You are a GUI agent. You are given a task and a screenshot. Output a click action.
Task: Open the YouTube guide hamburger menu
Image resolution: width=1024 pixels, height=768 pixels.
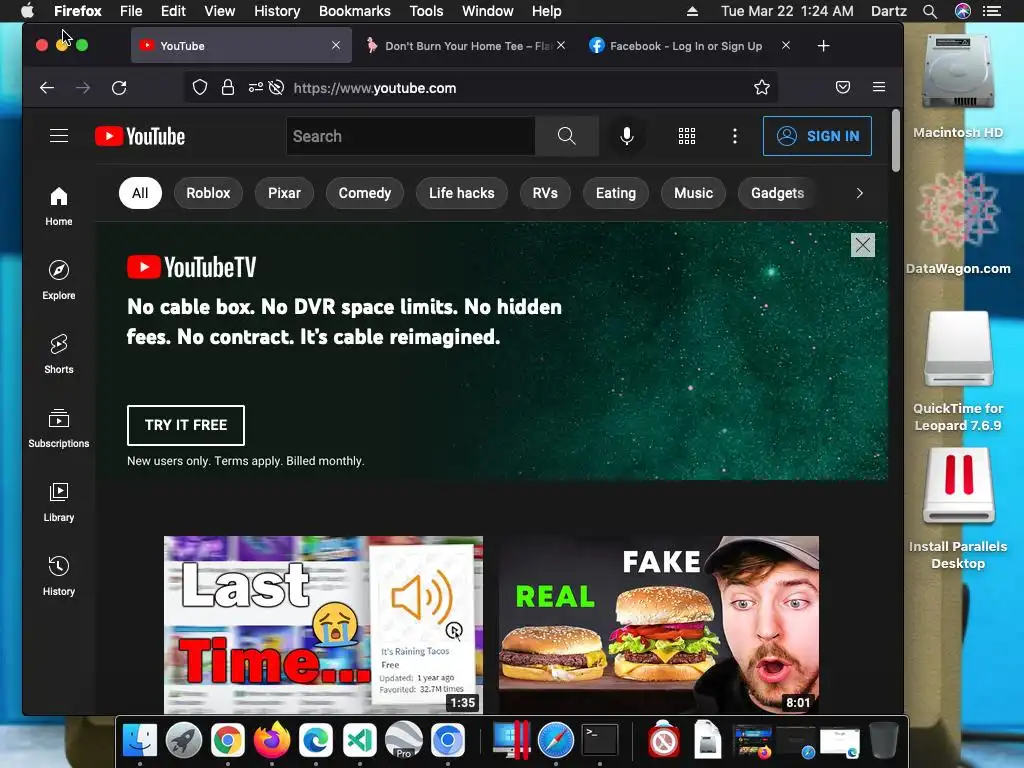[x=59, y=136]
